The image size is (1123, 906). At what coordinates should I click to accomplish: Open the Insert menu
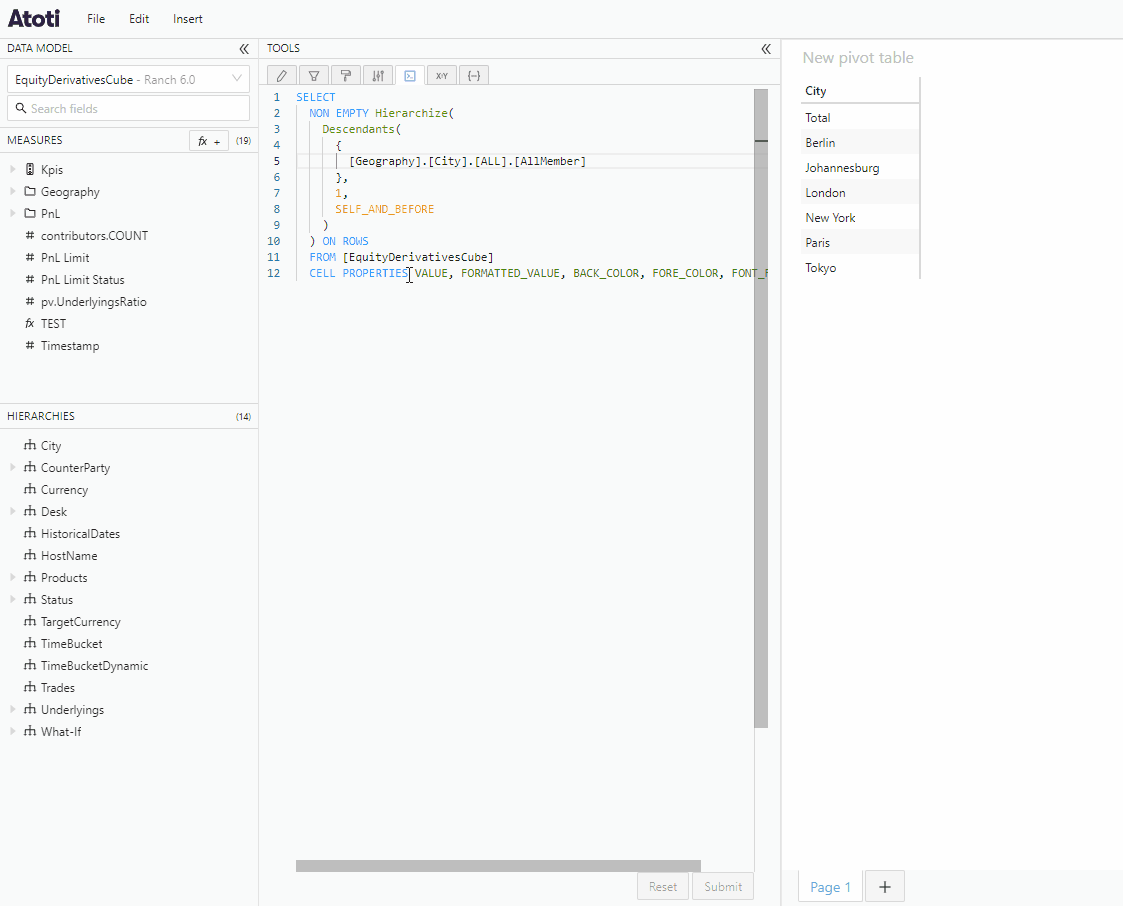(188, 19)
